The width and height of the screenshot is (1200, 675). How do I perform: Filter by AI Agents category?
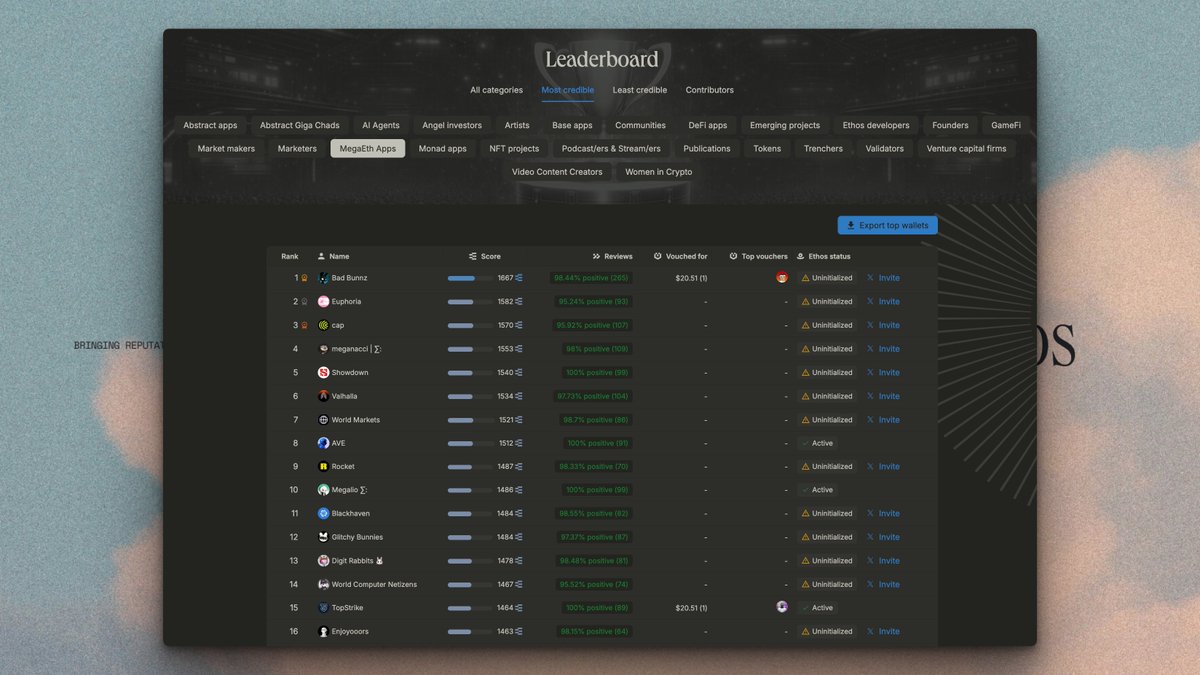381,125
